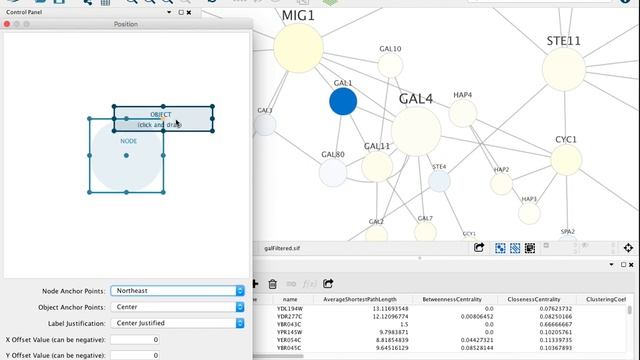Select the STE4 node
This screenshot has width=640, height=360.
pyautogui.click(x=439, y=181)
